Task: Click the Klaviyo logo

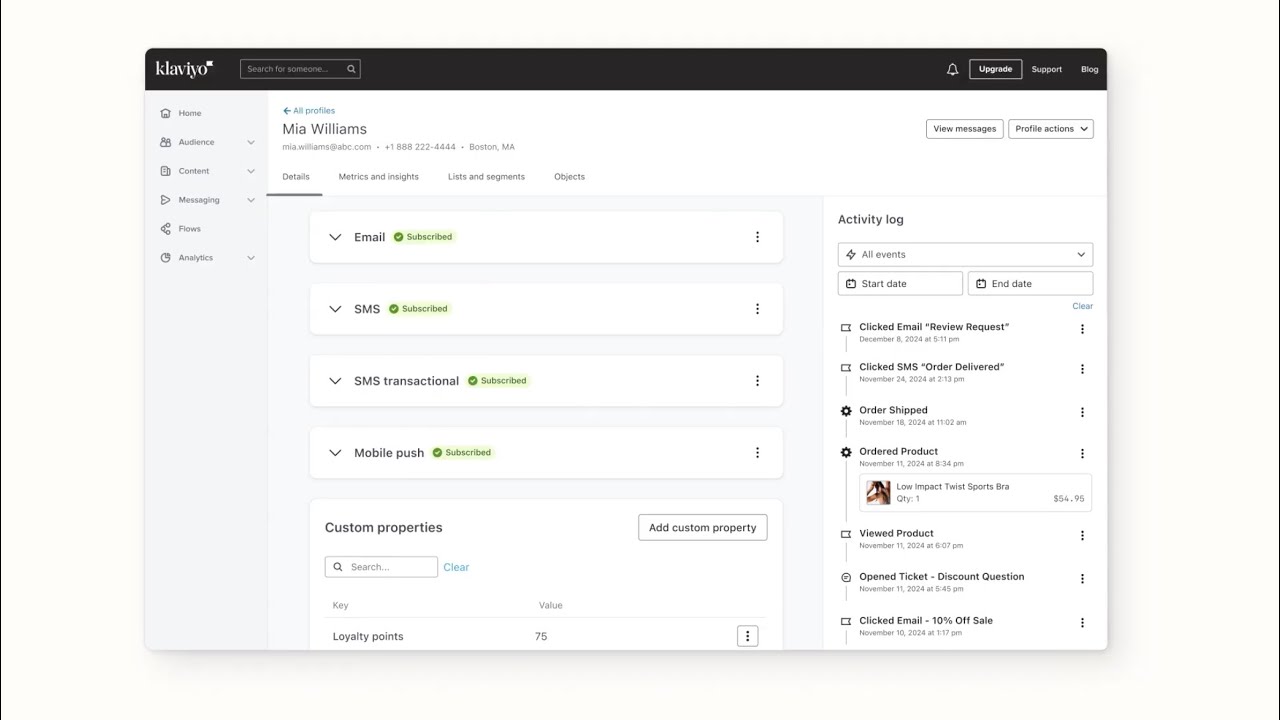Action: [184, 69]
